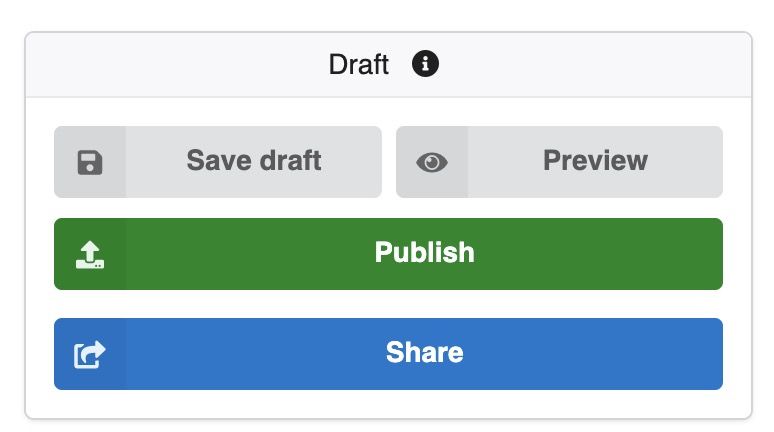This screenshot has width=774, height=432.
Task: Save the current draft
Action: point(218,162)
